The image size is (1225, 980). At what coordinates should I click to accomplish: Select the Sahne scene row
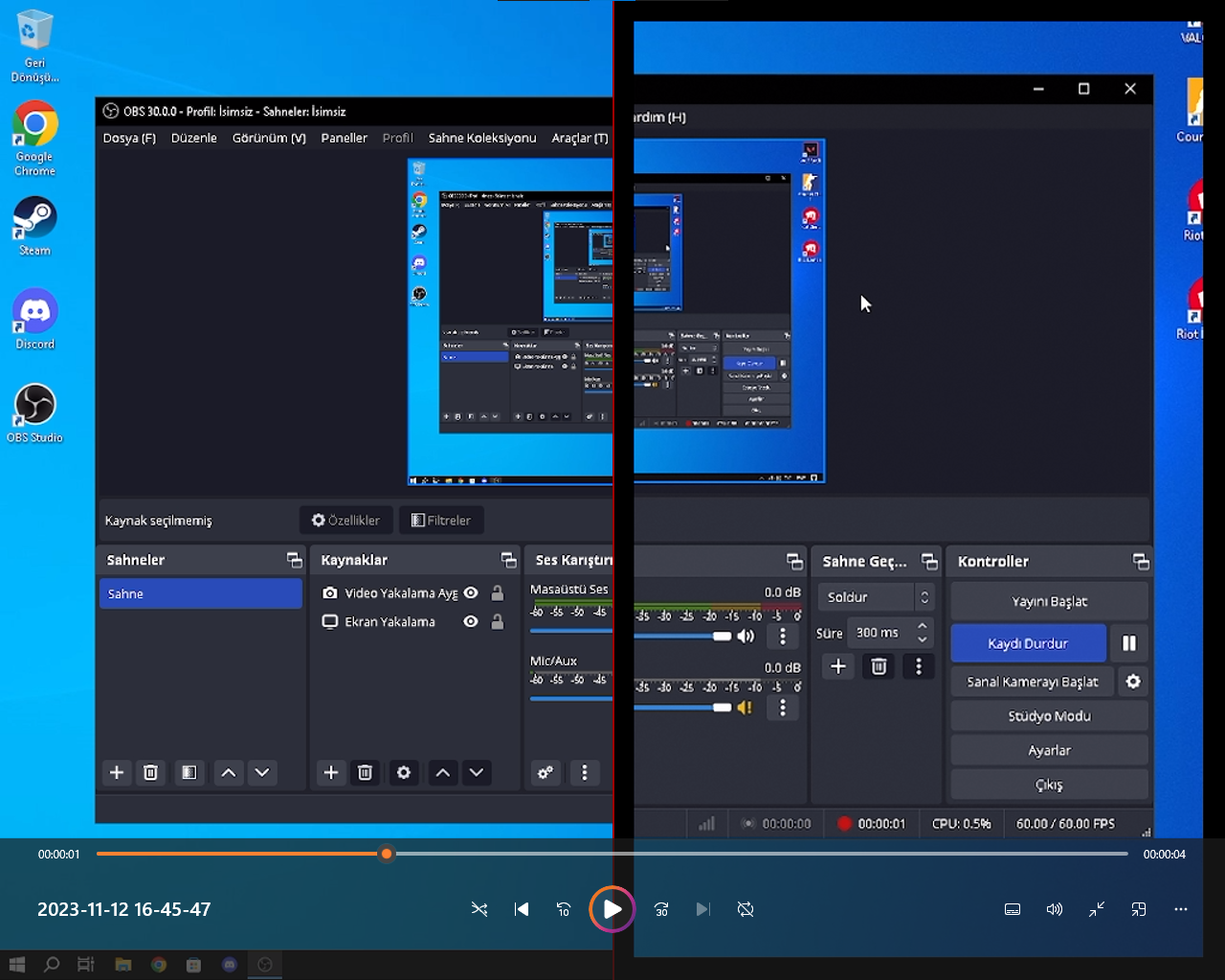201,593
